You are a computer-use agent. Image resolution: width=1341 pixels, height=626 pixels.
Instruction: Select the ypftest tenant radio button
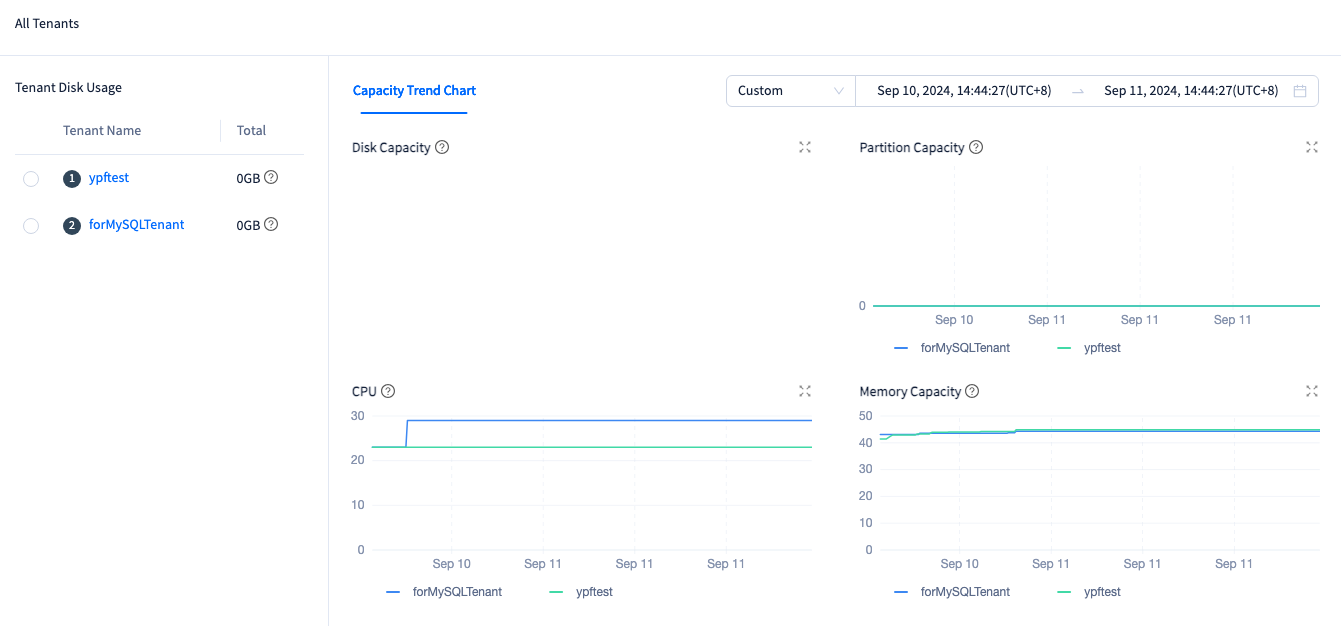[x=31, y=179]
